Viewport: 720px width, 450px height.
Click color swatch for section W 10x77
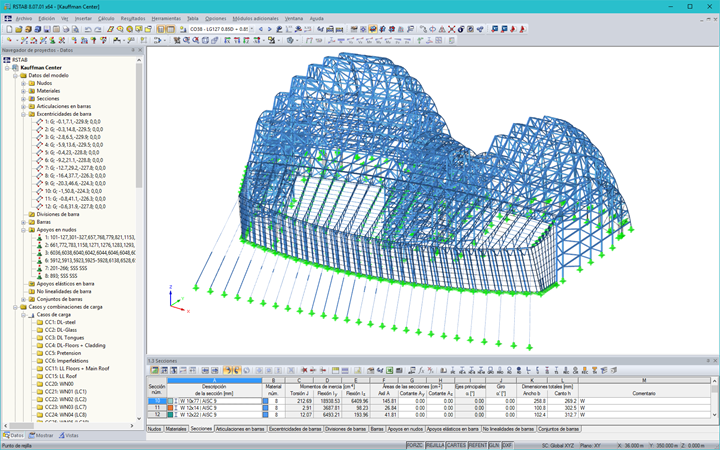(170, 401)
